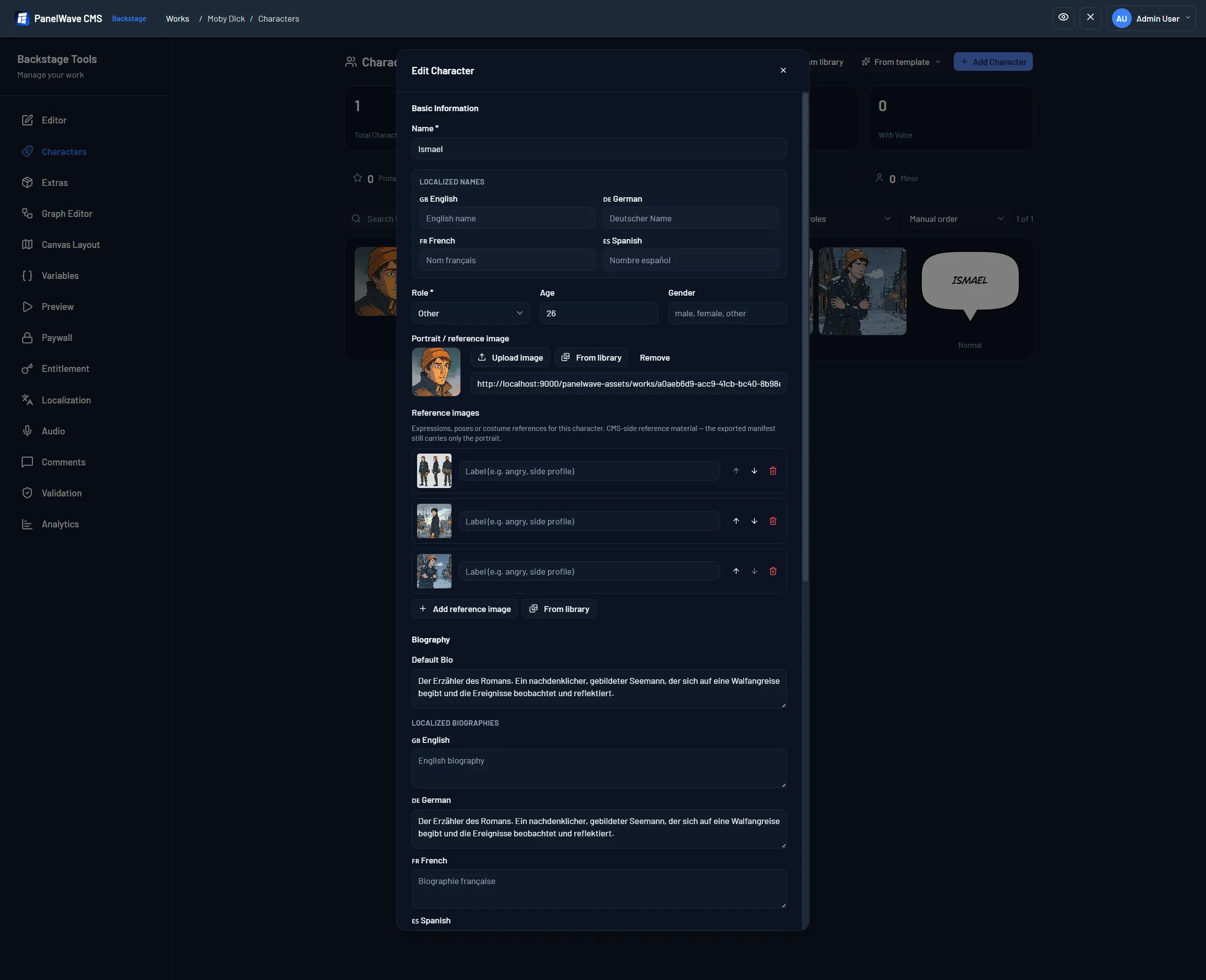Click From library below reference images
This screenshot has height=980, width=1206.
pos(559,609)
